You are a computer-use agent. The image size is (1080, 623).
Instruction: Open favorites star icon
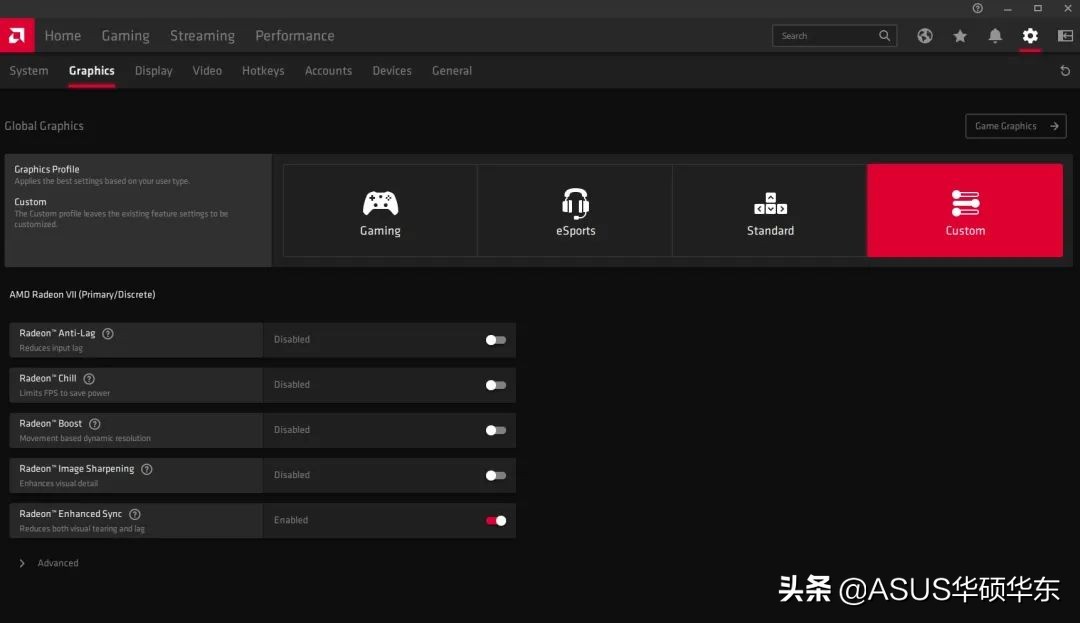click(x=960, y=36)
